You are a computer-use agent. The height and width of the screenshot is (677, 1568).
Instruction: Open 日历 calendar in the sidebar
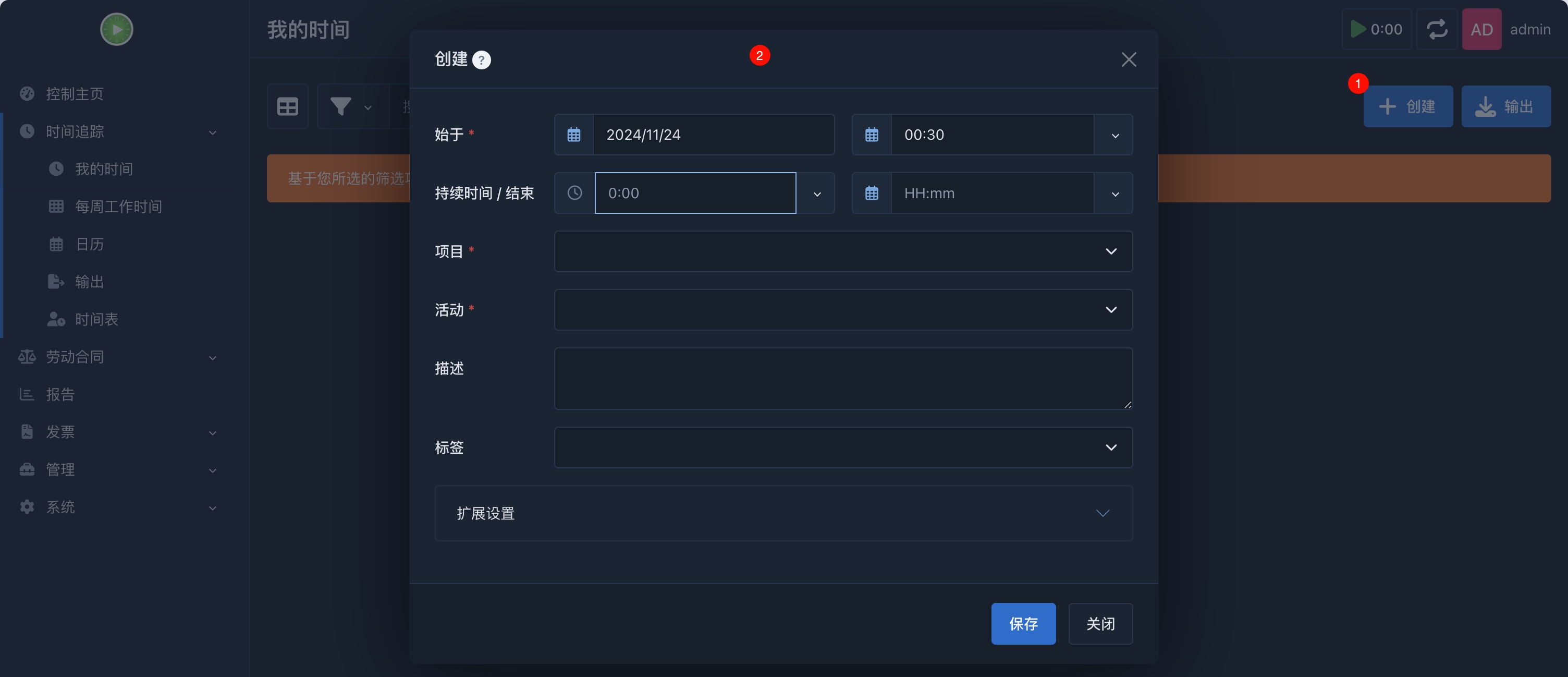90,244
